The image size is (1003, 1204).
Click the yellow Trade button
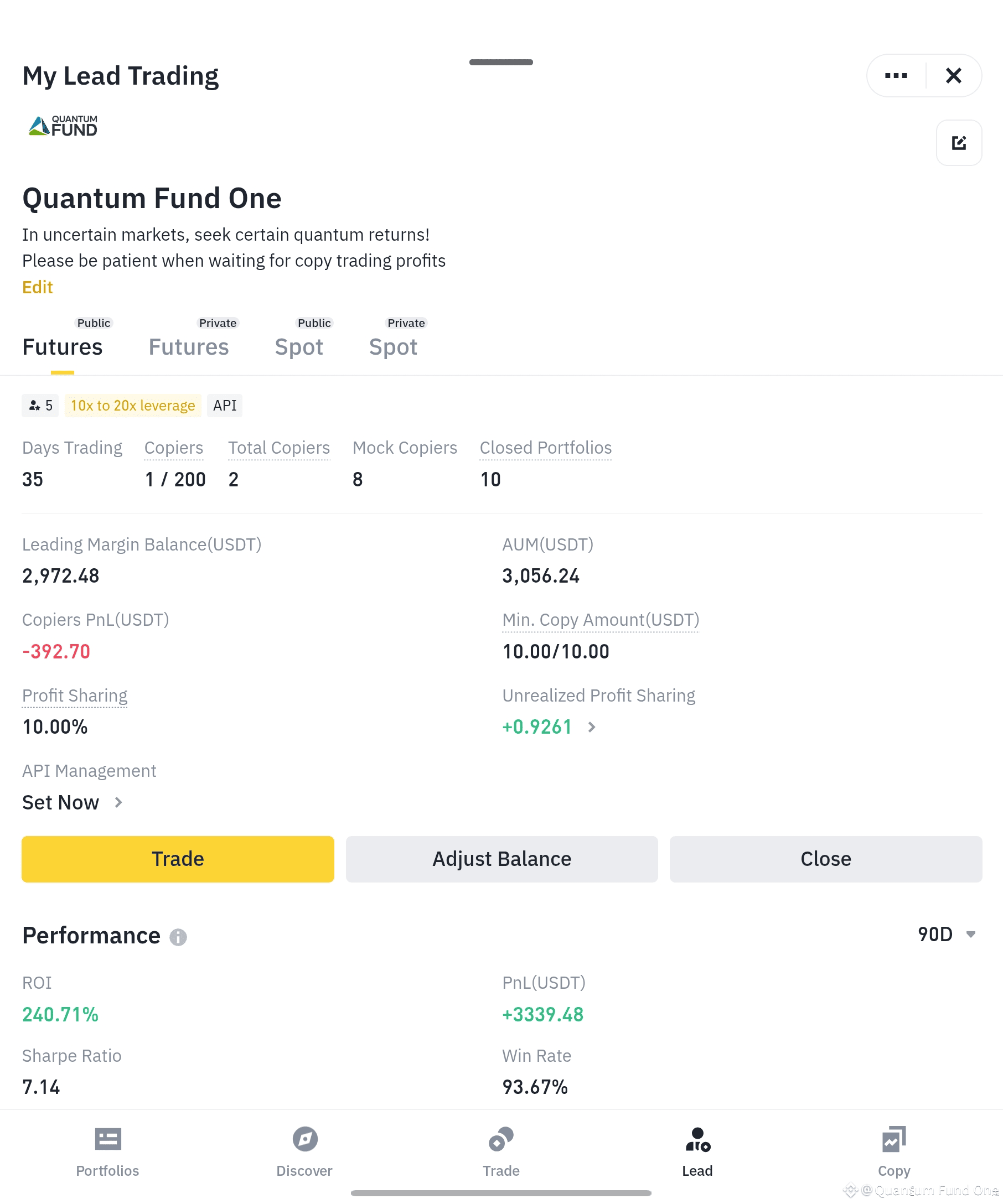point(178,859)
